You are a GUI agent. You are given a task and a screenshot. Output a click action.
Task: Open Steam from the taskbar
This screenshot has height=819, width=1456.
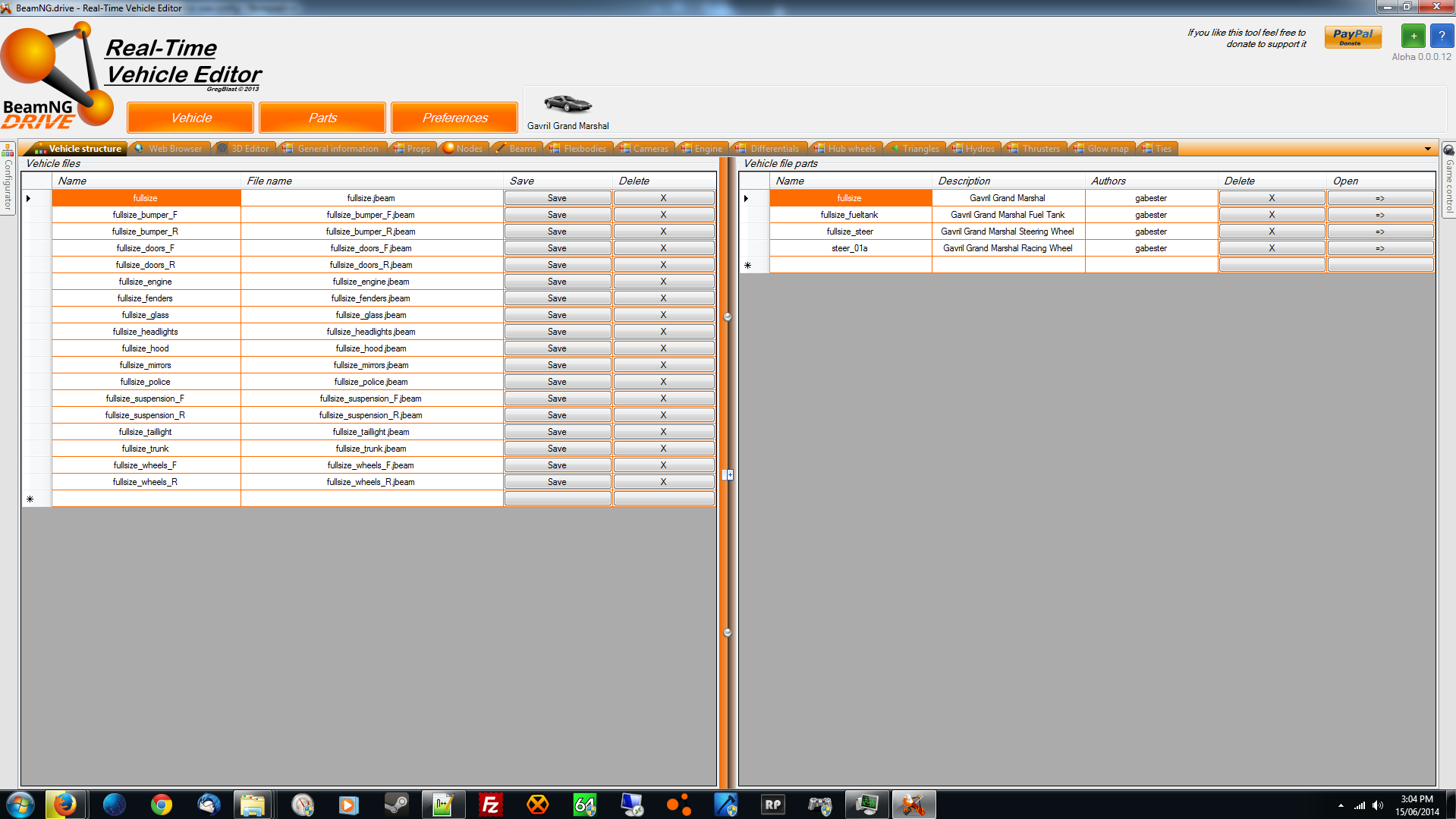(x=395, y=805)
